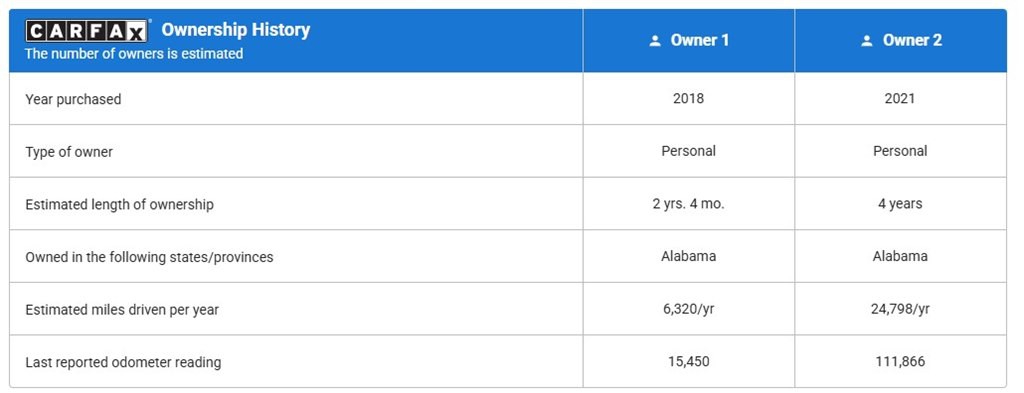This screenshot has width=1024, height=393.
Task: Select the Owner 1 column header
Action: (689, 40)
